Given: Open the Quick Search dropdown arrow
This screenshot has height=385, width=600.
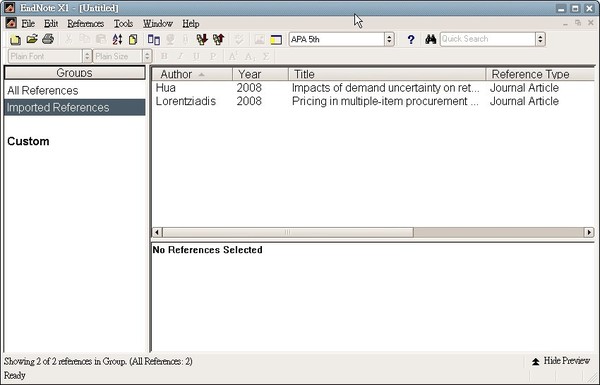Looking at the screenshot, I should coord(540,39).
